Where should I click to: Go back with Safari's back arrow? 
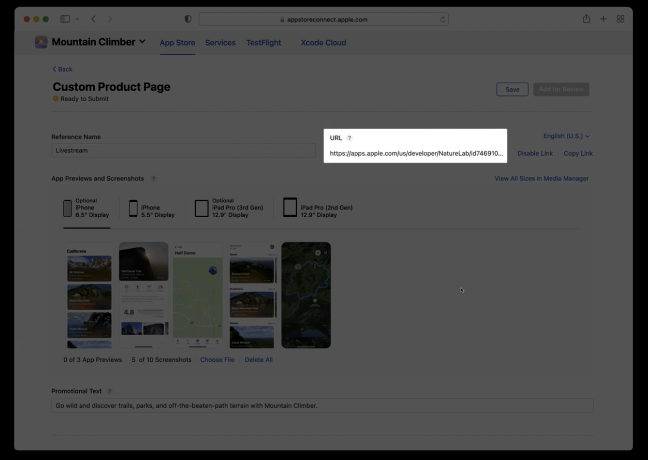pos(93,19)
